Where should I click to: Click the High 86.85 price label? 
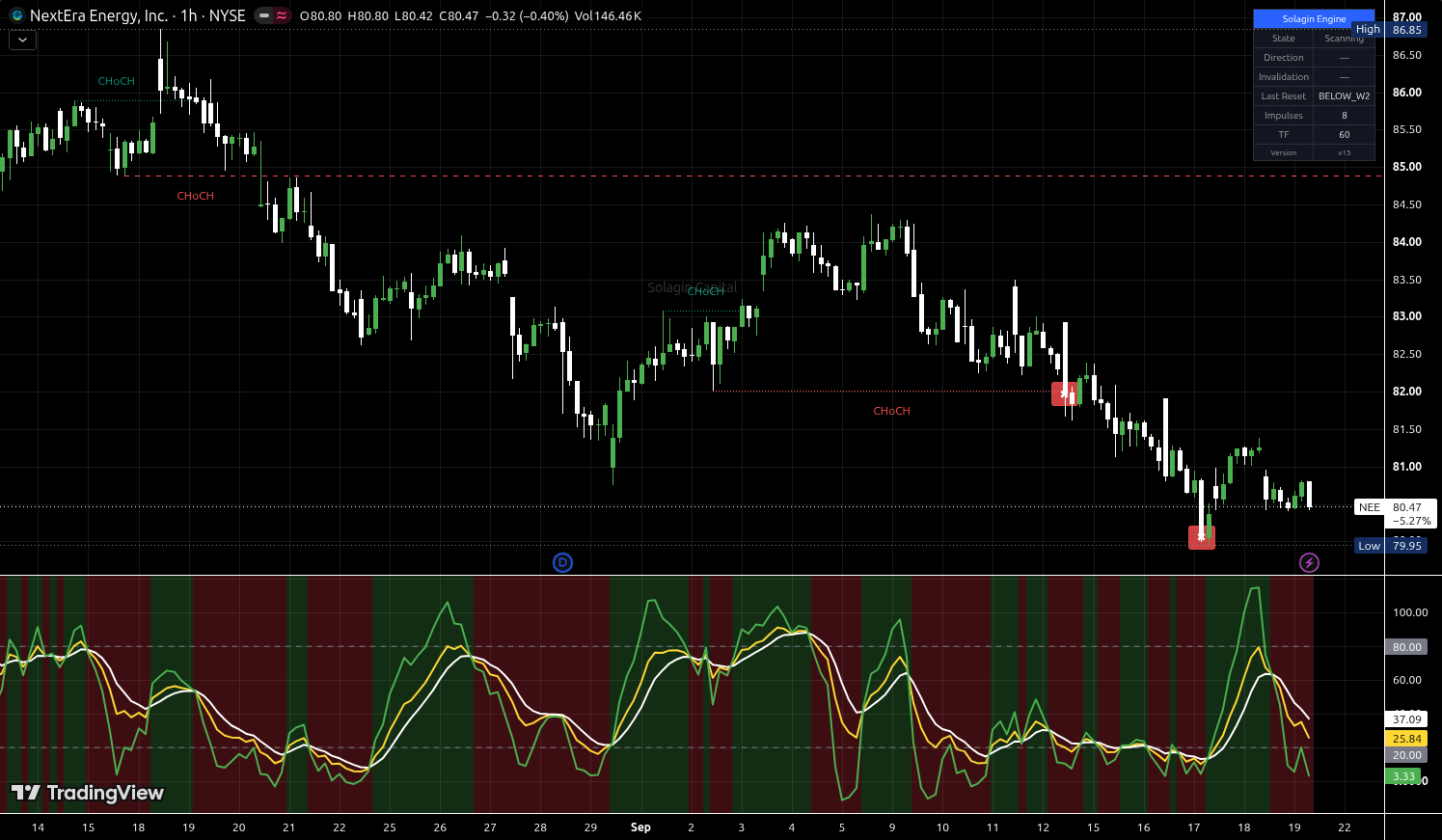click(x=1390, y=30)
